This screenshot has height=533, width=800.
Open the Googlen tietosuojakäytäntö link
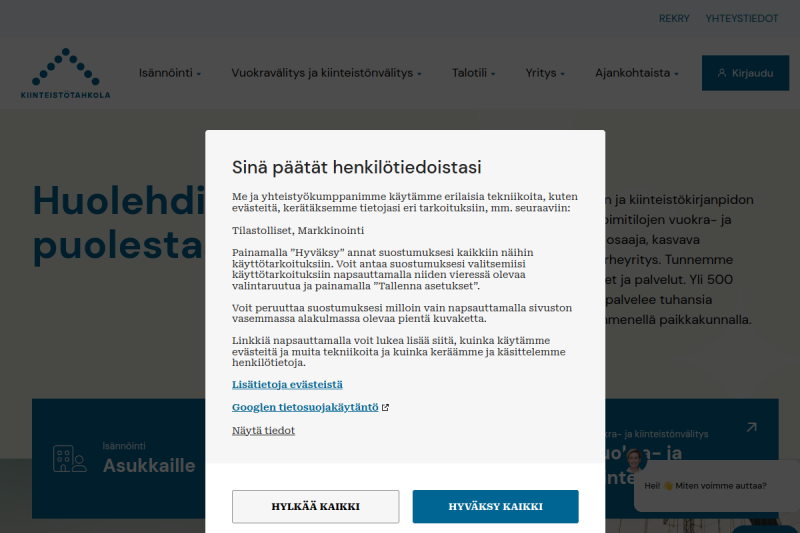click(305, 407)
